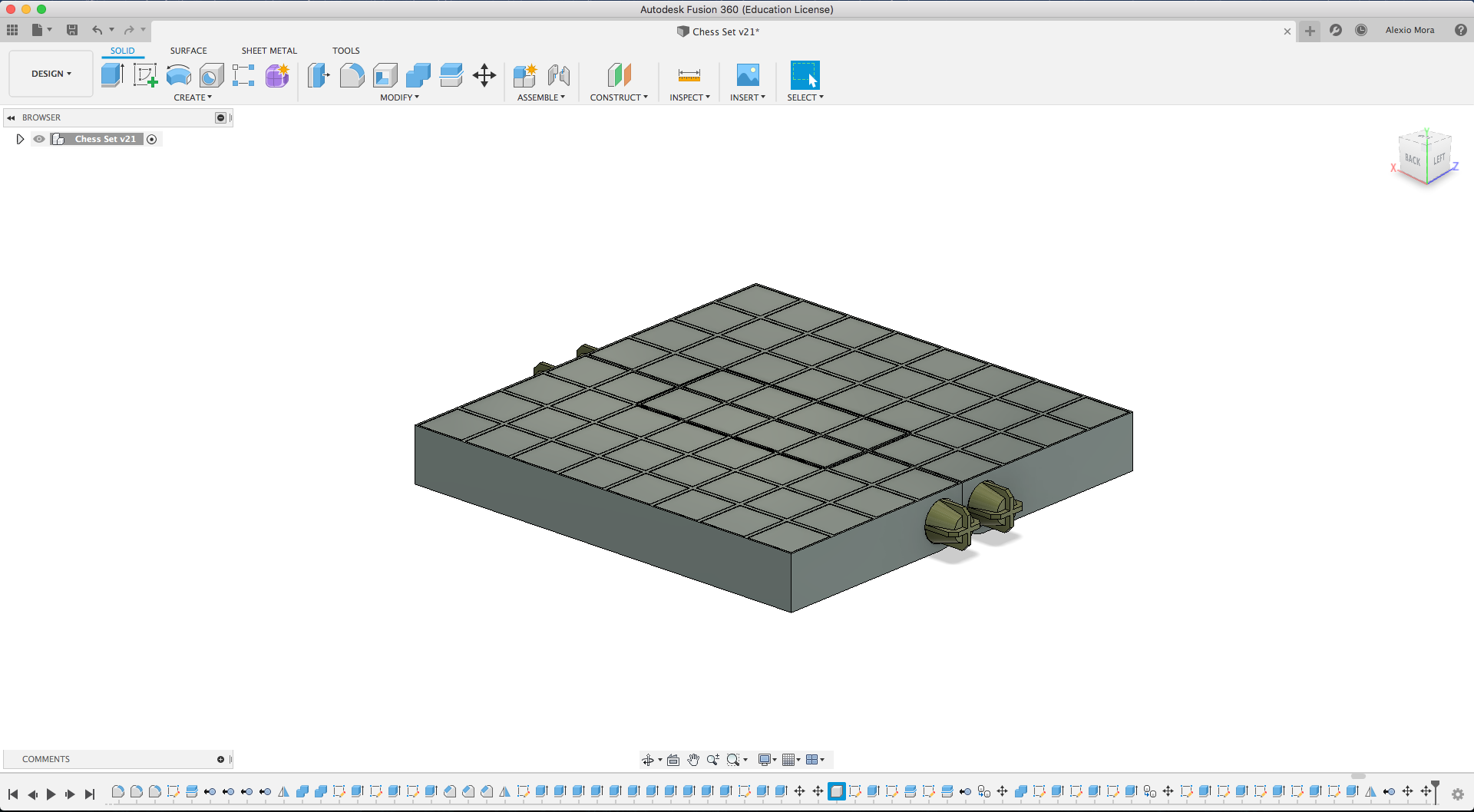The width and height of the screenshot is (1474, 812).
Task: Open the File menu dropdown
Action: pyautogui.click(x=41, y=30)
